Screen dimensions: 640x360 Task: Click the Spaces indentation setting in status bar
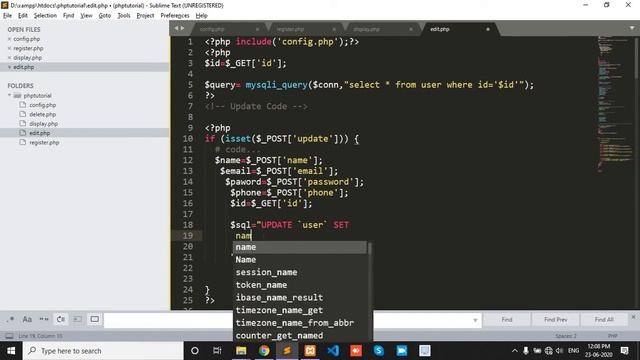(x=566, y=336)
